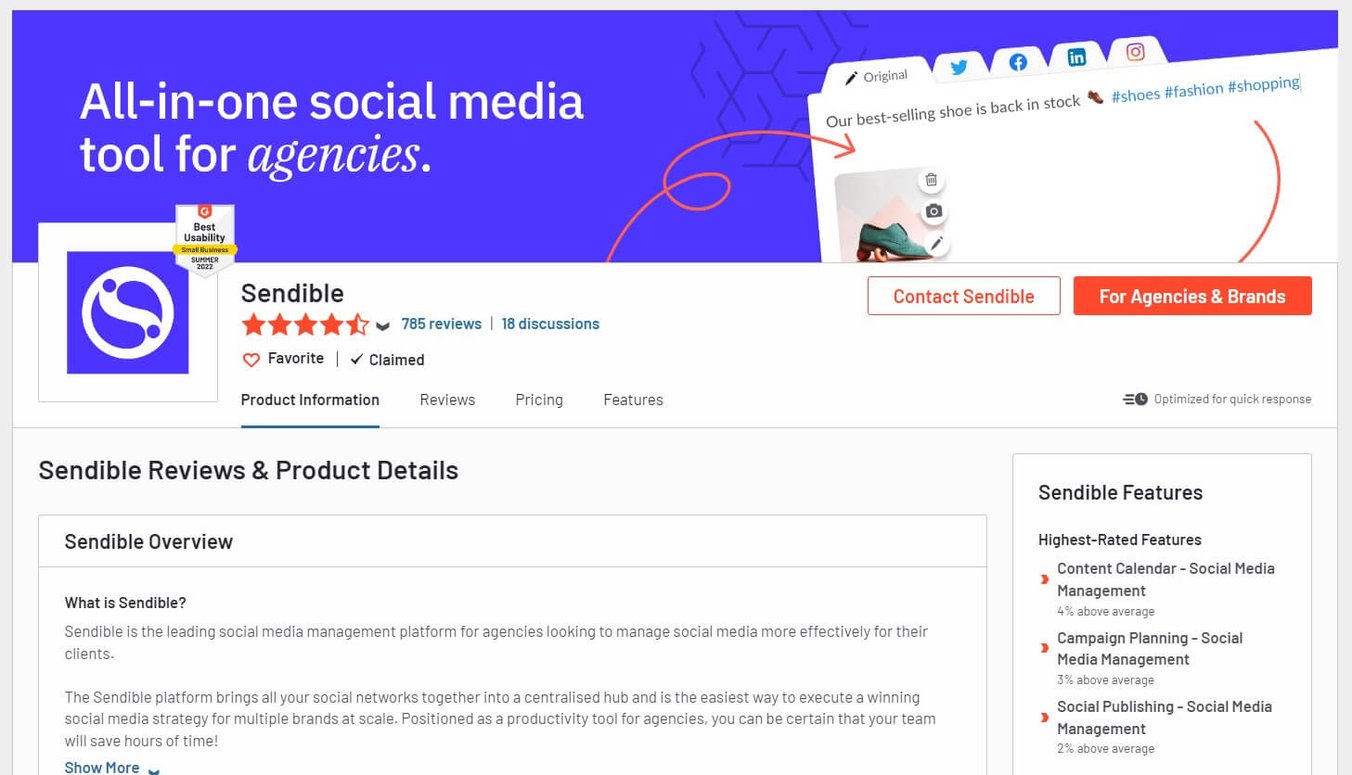Click the quick response clock icon
The height and width of the screenshot is (775, 1352).
point(1134,398)
